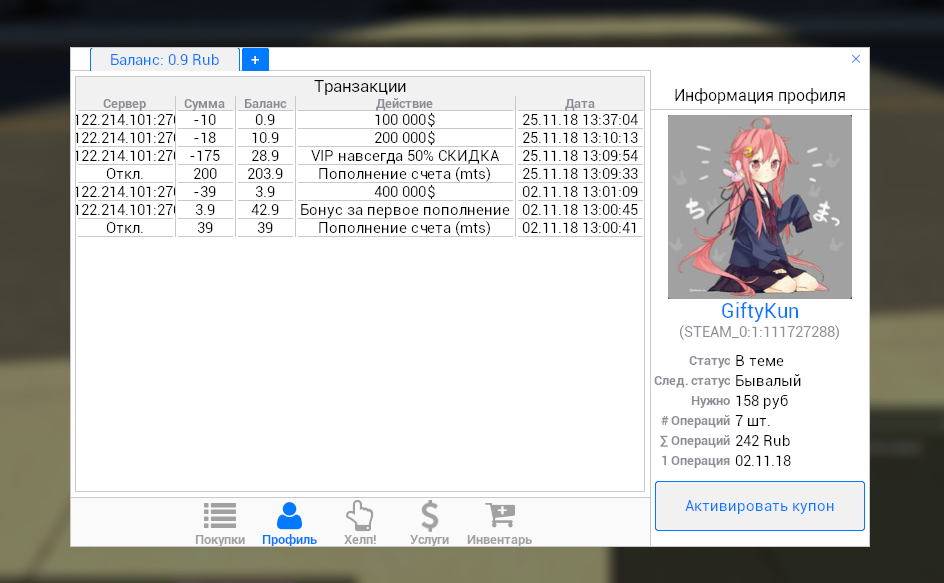
Task: Click the STEAM_0:1:111727288 ID text
Action: (x=760, y=332)
